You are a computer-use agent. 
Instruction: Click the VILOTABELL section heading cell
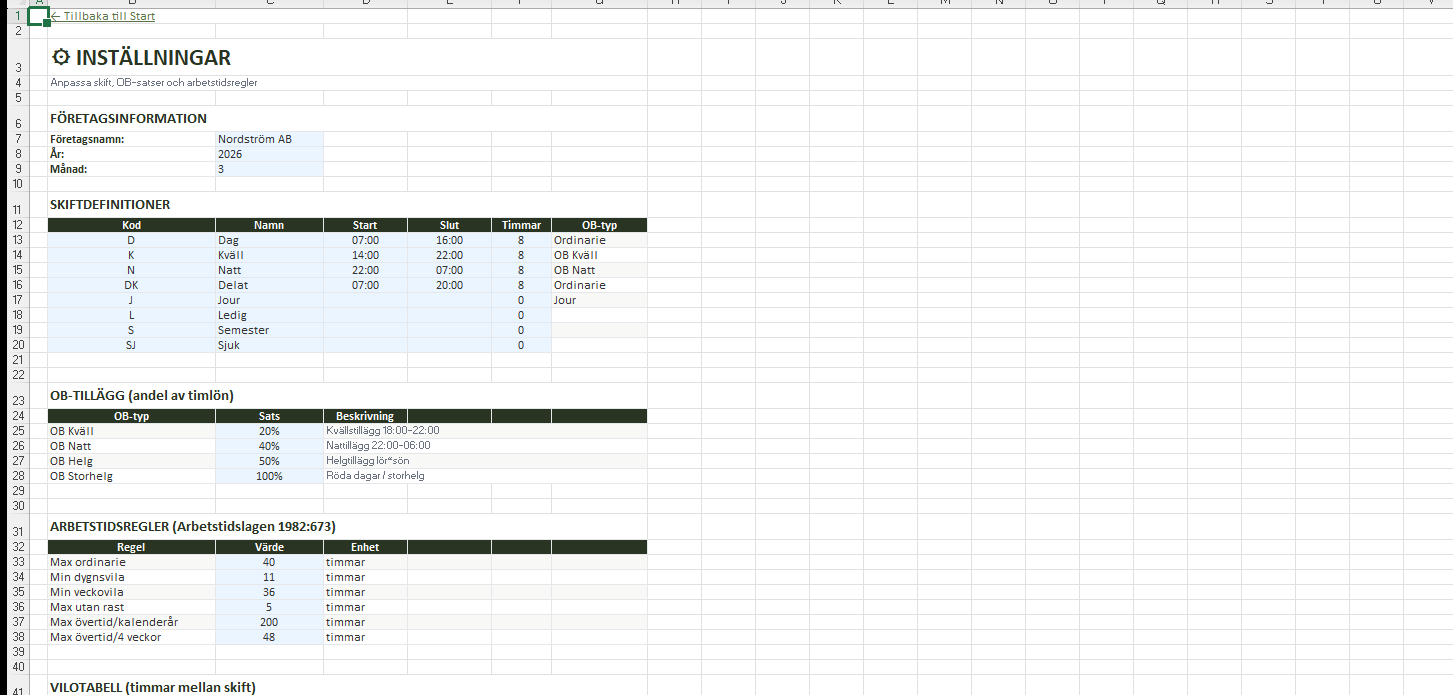pos(152,687)
